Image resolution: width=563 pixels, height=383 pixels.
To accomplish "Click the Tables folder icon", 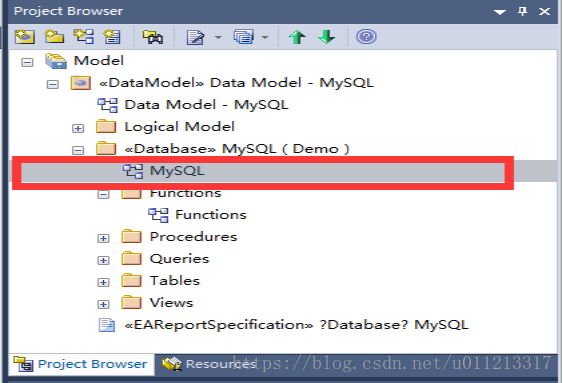I will point(131,280).
